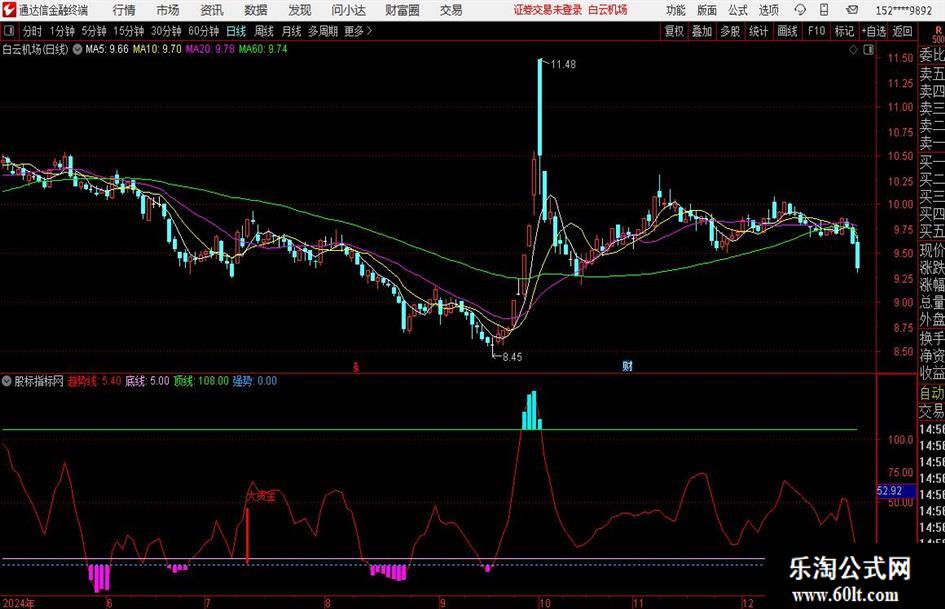945x609 pixels.
Task: Click the 白云机场 stock name in title bar
Action: (608, 10)
